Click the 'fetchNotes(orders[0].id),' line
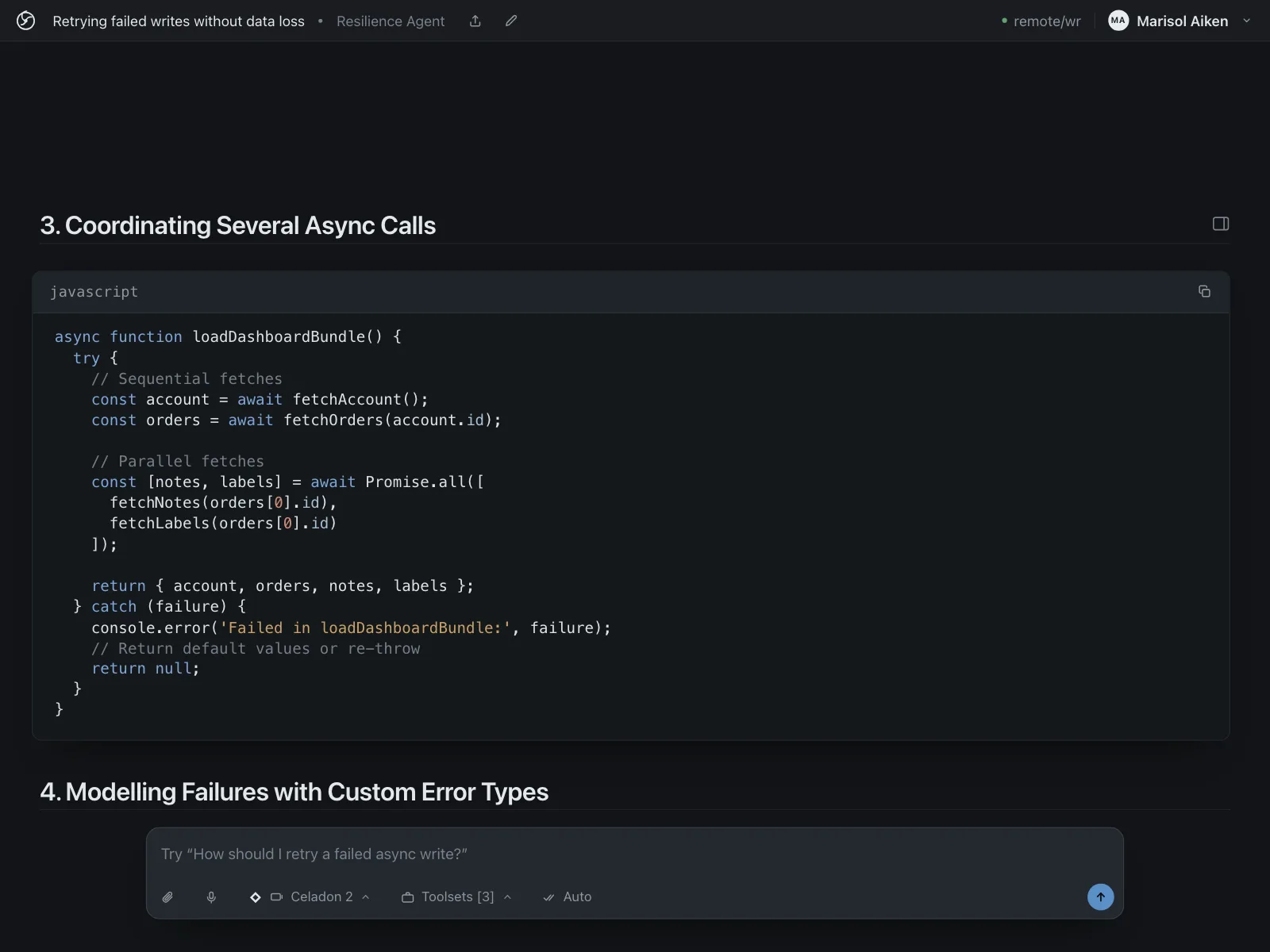The image size is (1270, 952). pyautogui.click(x=223, y=503)
